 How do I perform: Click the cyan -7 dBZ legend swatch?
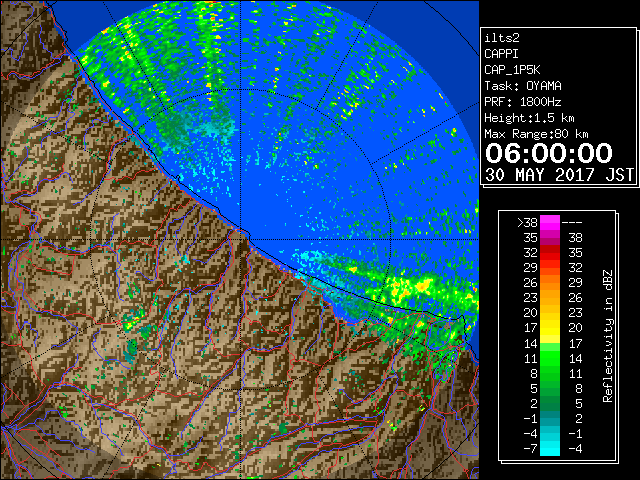click(x=550, y=448)
